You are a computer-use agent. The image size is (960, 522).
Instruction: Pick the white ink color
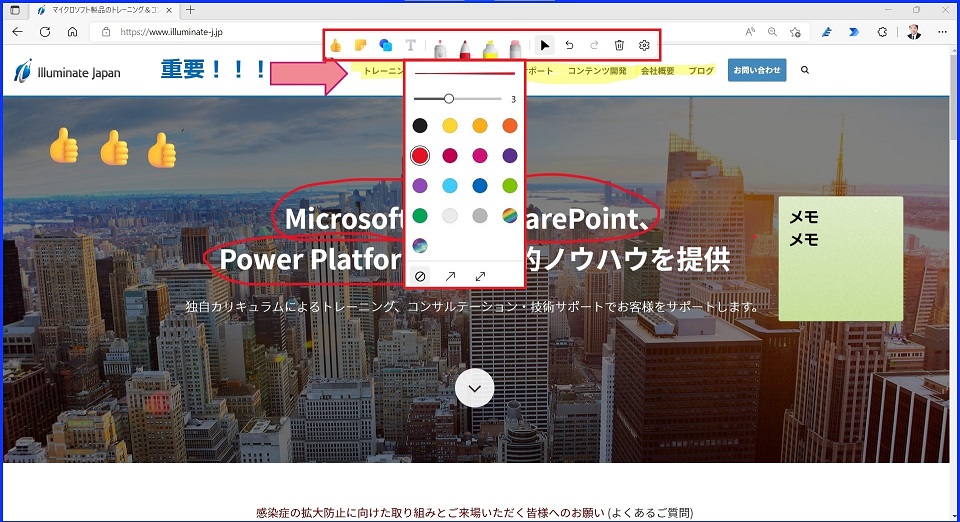tap(450, 215)
